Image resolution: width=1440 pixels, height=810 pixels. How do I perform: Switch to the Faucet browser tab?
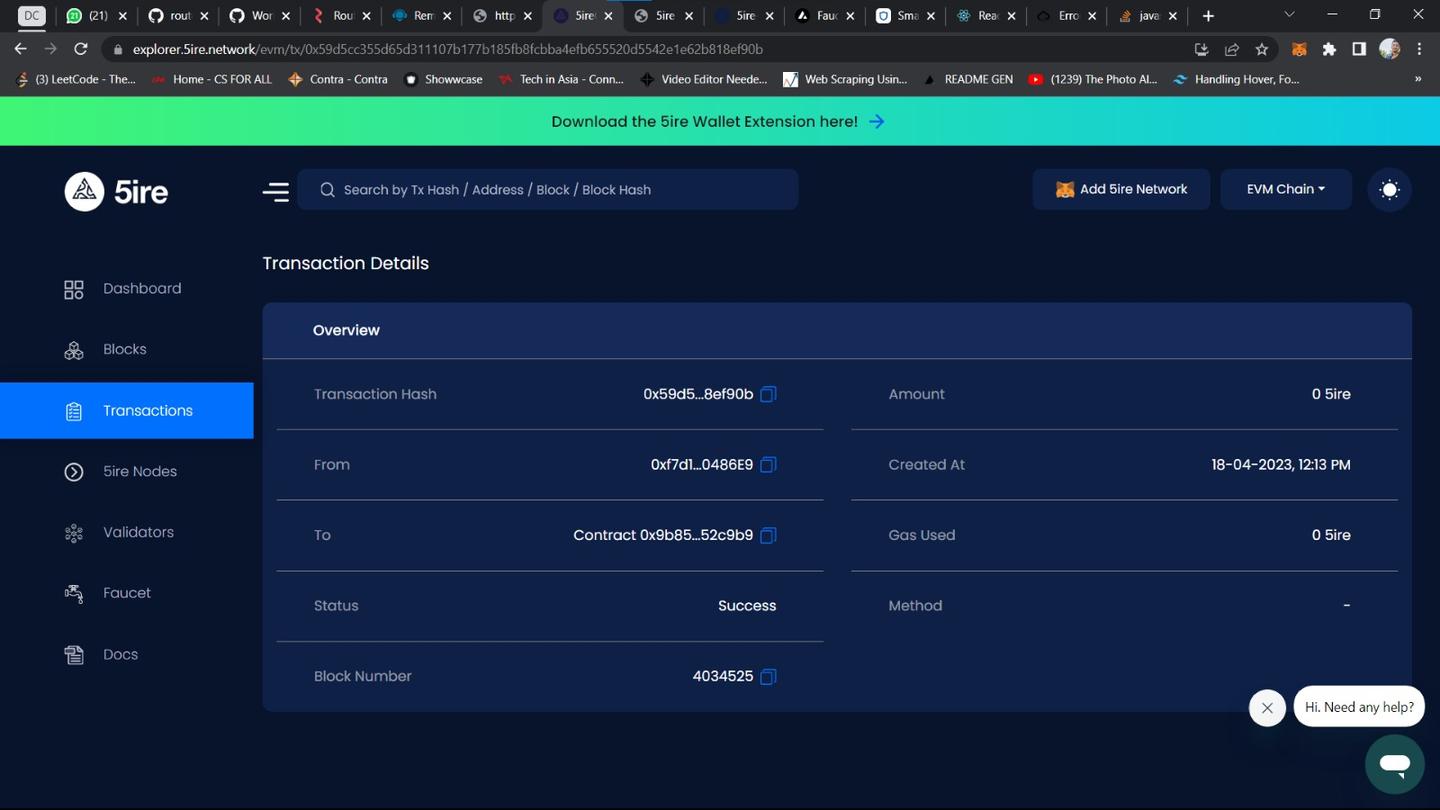tap(823, 16)
